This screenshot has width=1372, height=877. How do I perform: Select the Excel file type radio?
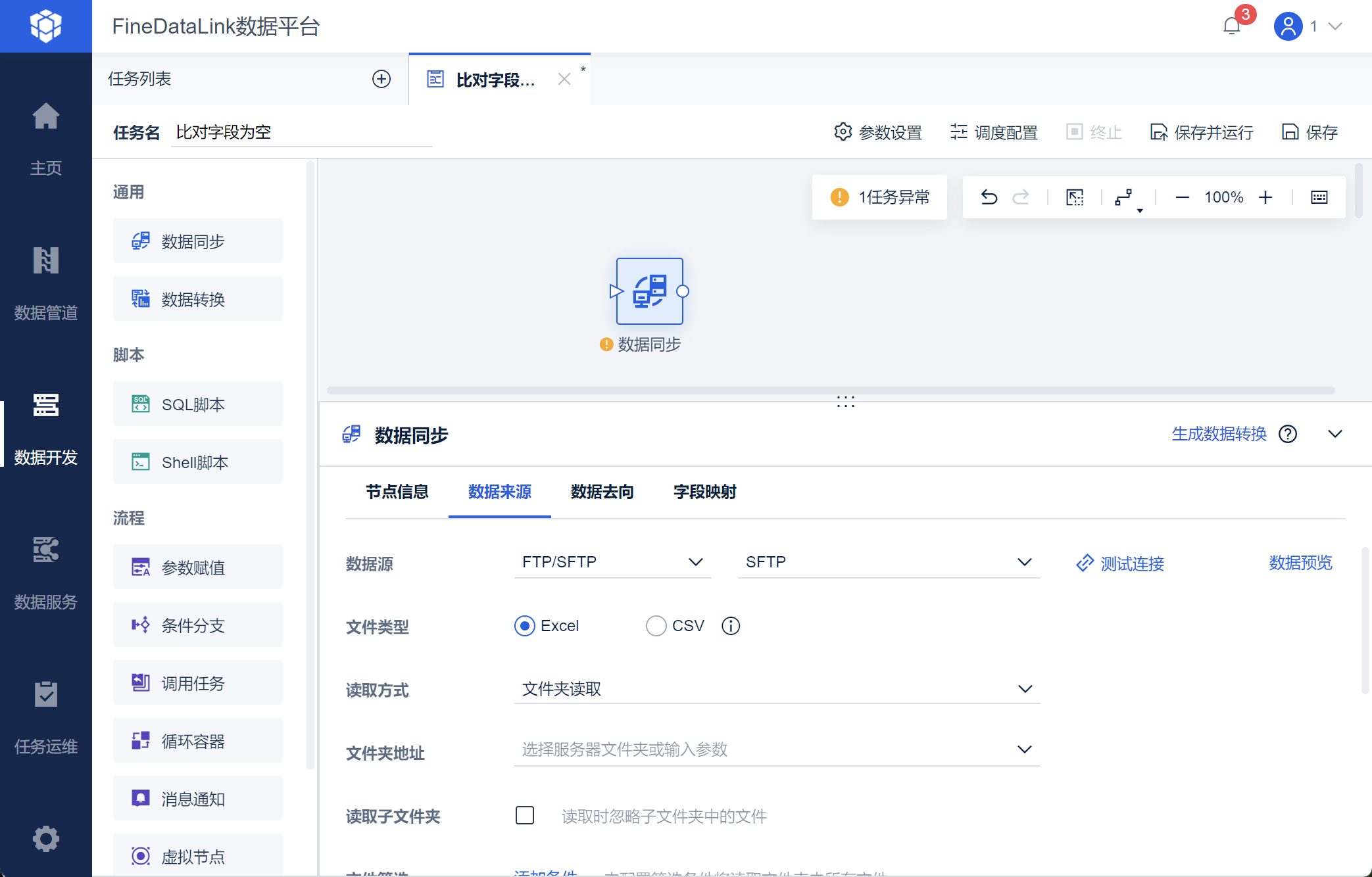pos(525,626)
